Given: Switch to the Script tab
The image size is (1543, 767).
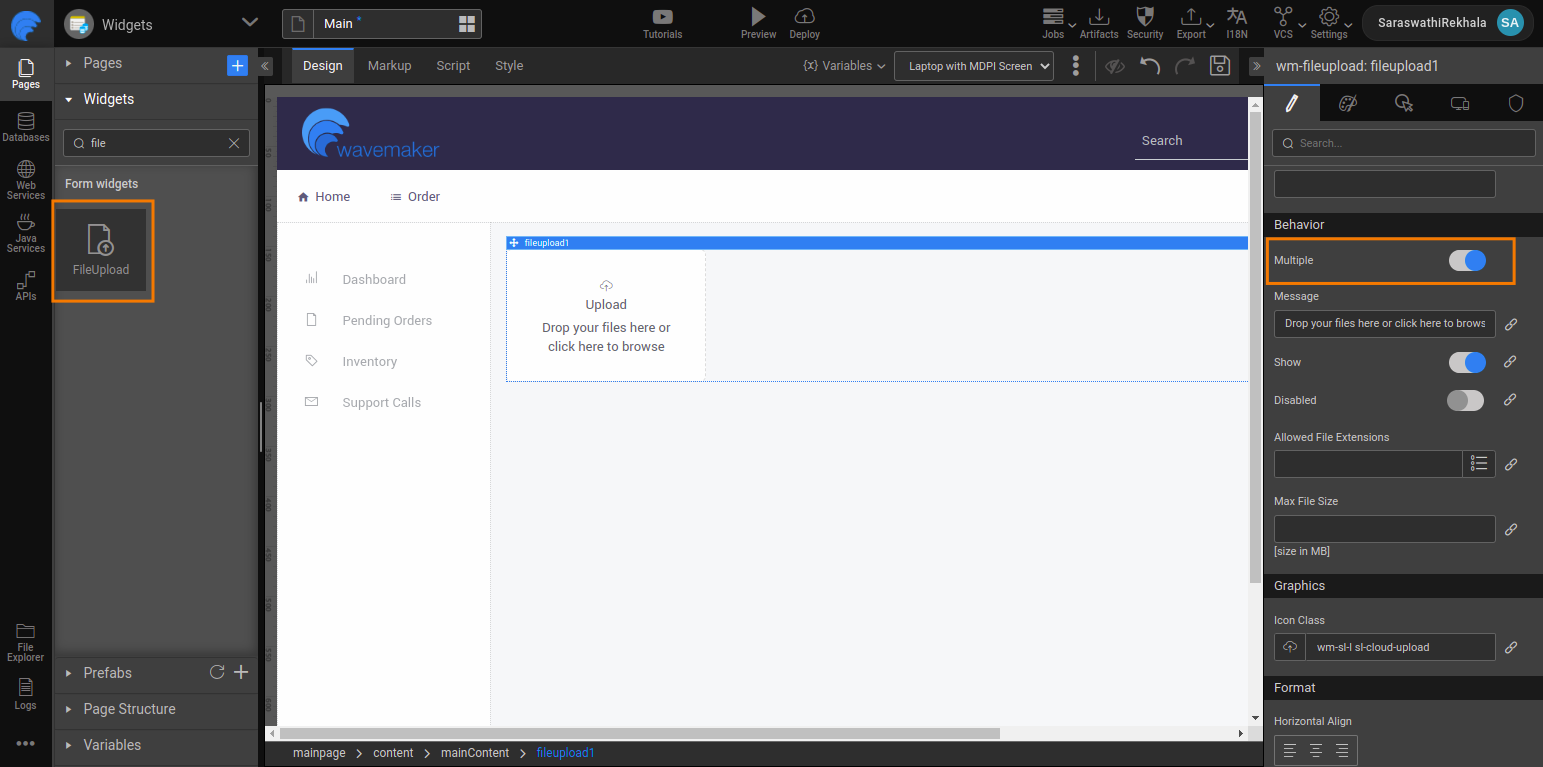Looking at the screenshot, I should 453,66.
